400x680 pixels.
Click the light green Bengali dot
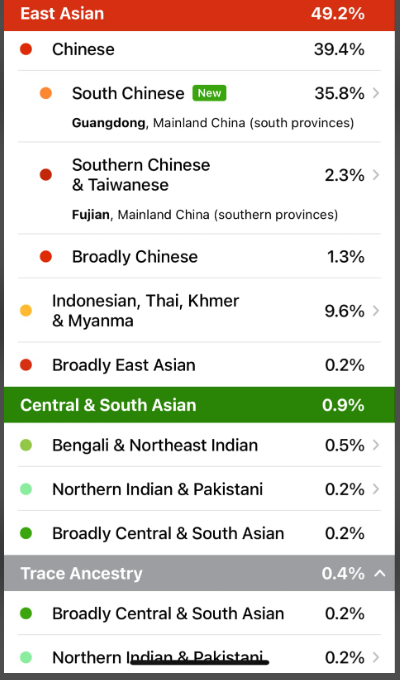point(26,445)
